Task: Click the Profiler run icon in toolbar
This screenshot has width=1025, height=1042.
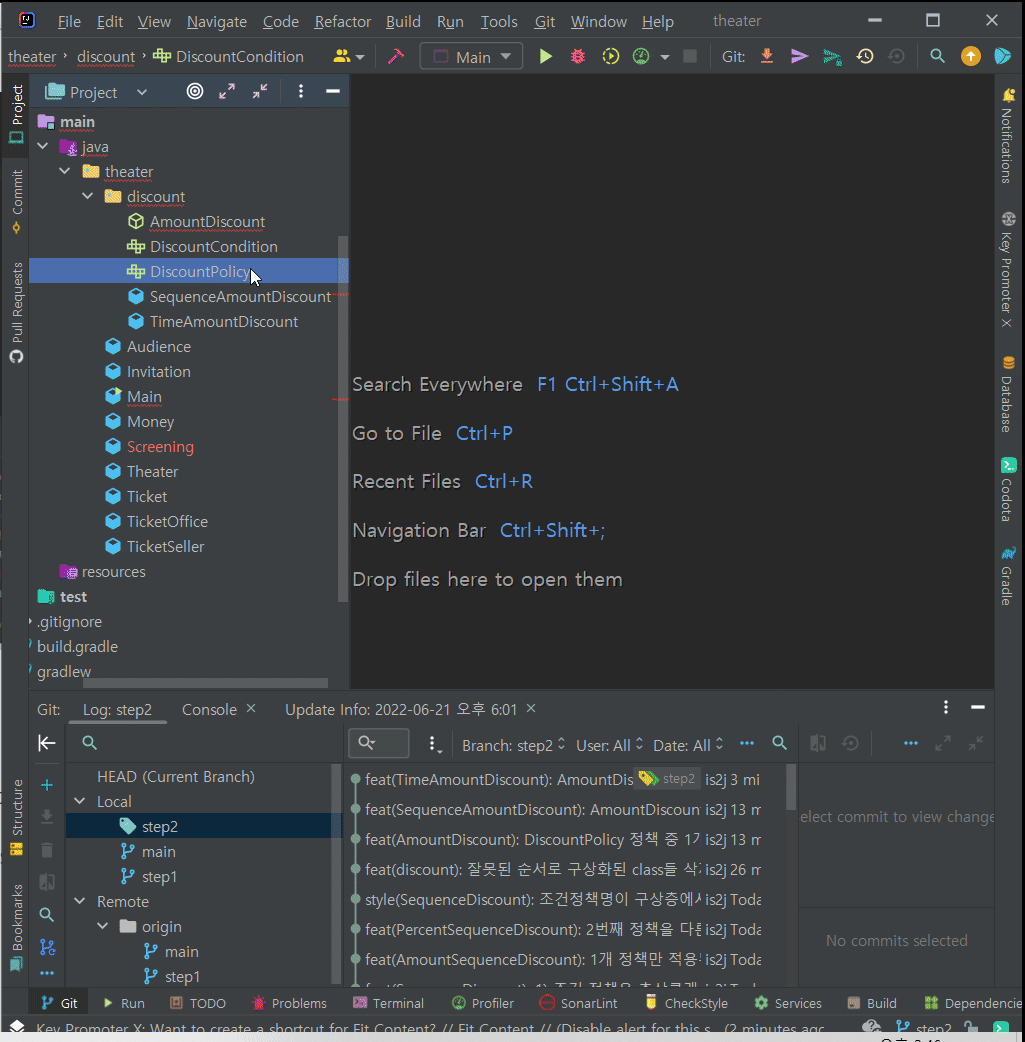Action: 641,56
